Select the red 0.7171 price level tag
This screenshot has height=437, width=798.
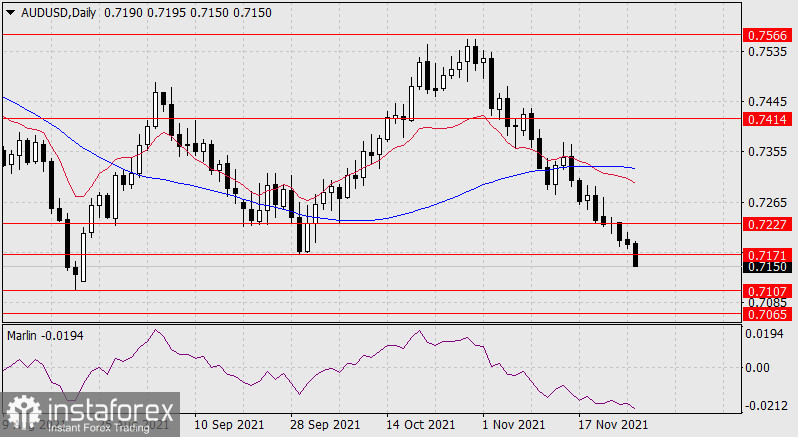click(x=769, y=255)
